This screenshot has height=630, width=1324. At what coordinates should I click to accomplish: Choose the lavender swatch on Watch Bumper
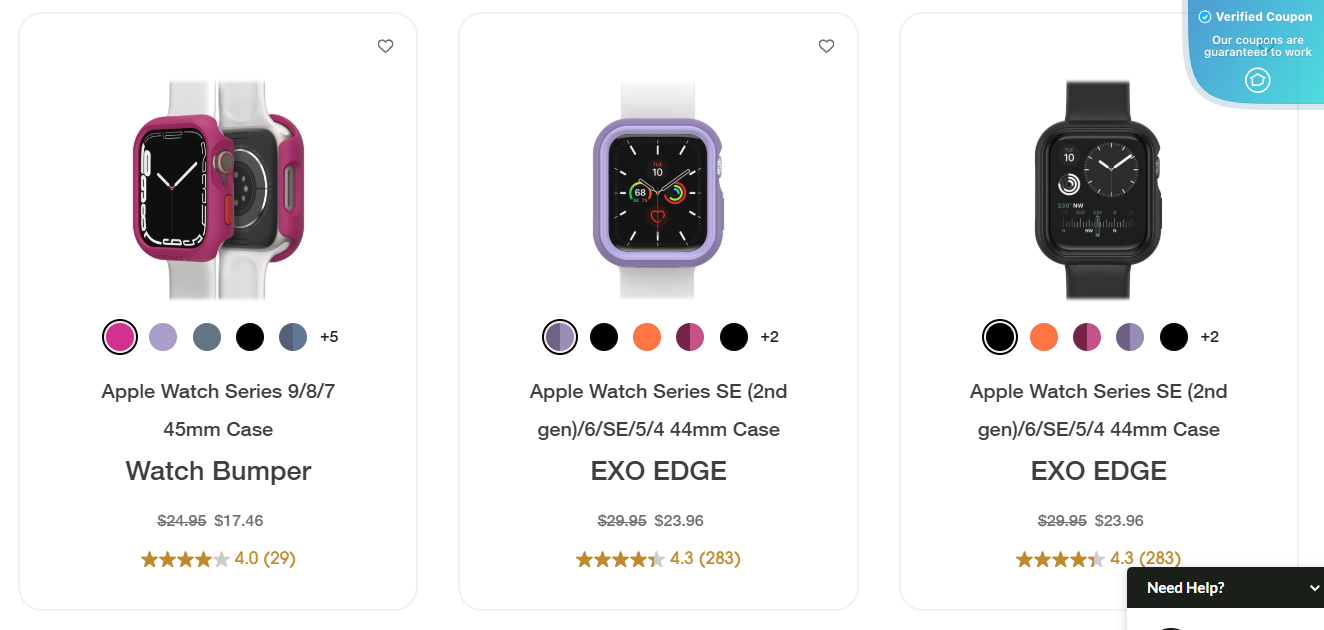(162, 337)
